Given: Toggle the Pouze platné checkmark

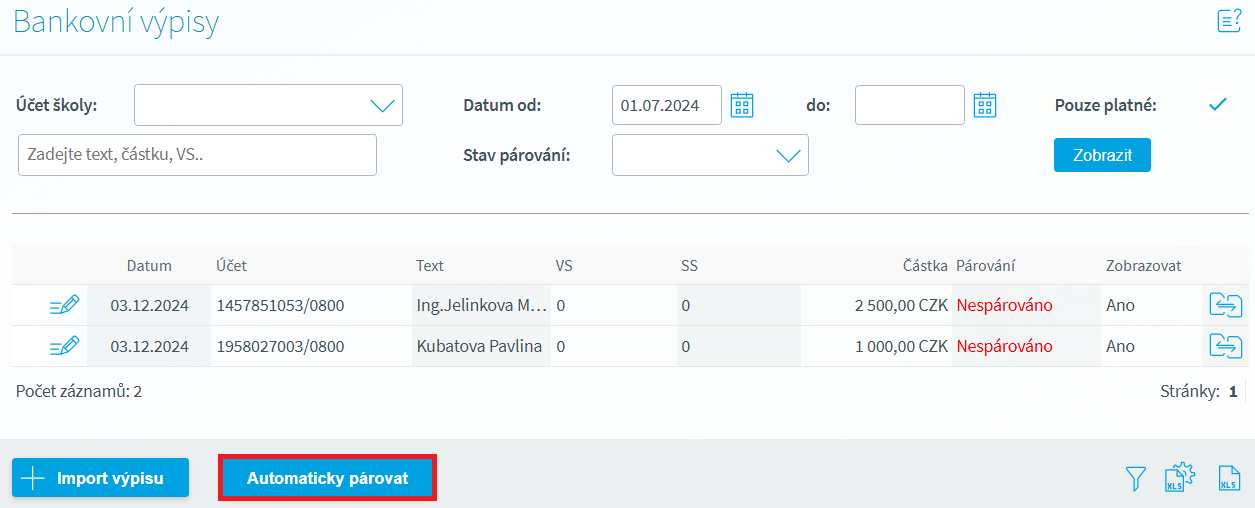Looking at the screenshot, I should tap(1217, 105).
